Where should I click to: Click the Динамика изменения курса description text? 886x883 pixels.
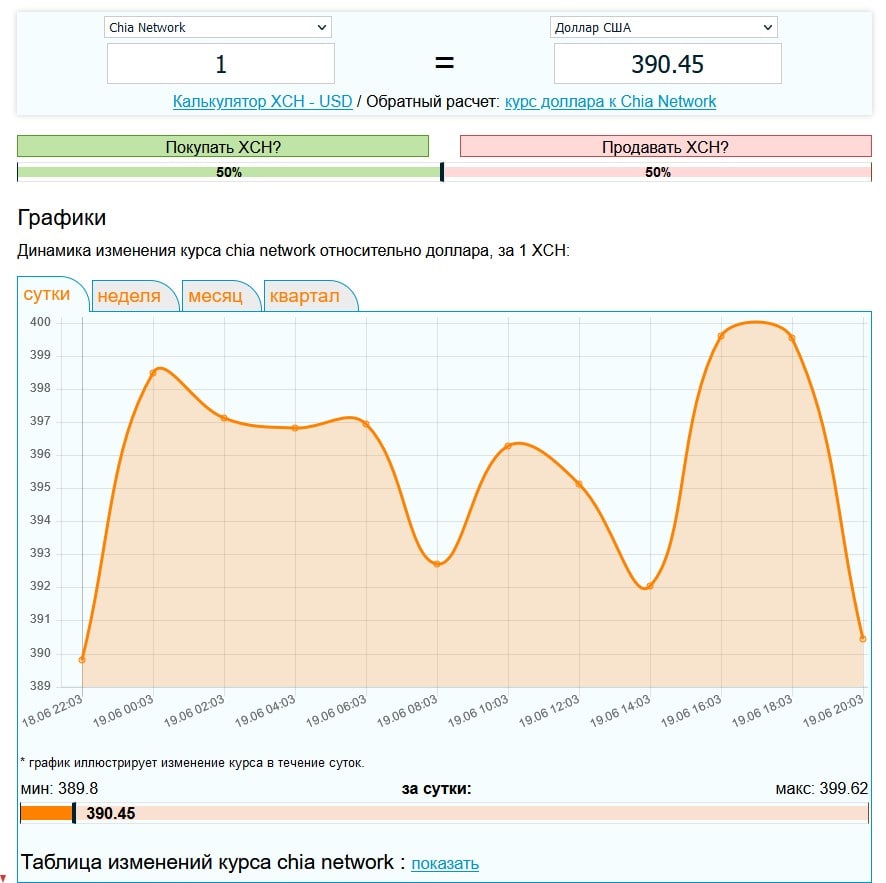click(293, 250)
